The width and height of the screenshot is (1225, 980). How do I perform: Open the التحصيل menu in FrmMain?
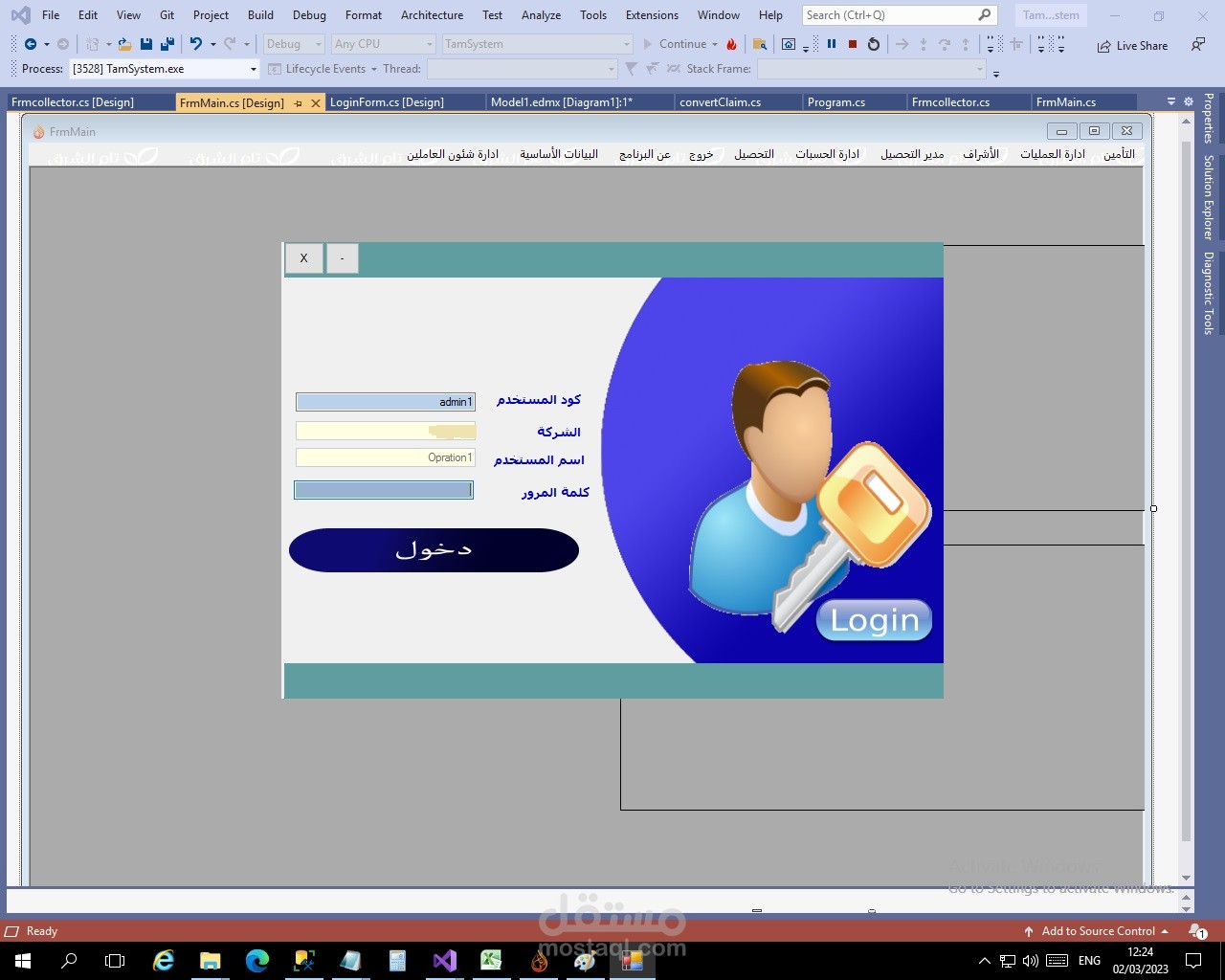click(x=754, y=154)
